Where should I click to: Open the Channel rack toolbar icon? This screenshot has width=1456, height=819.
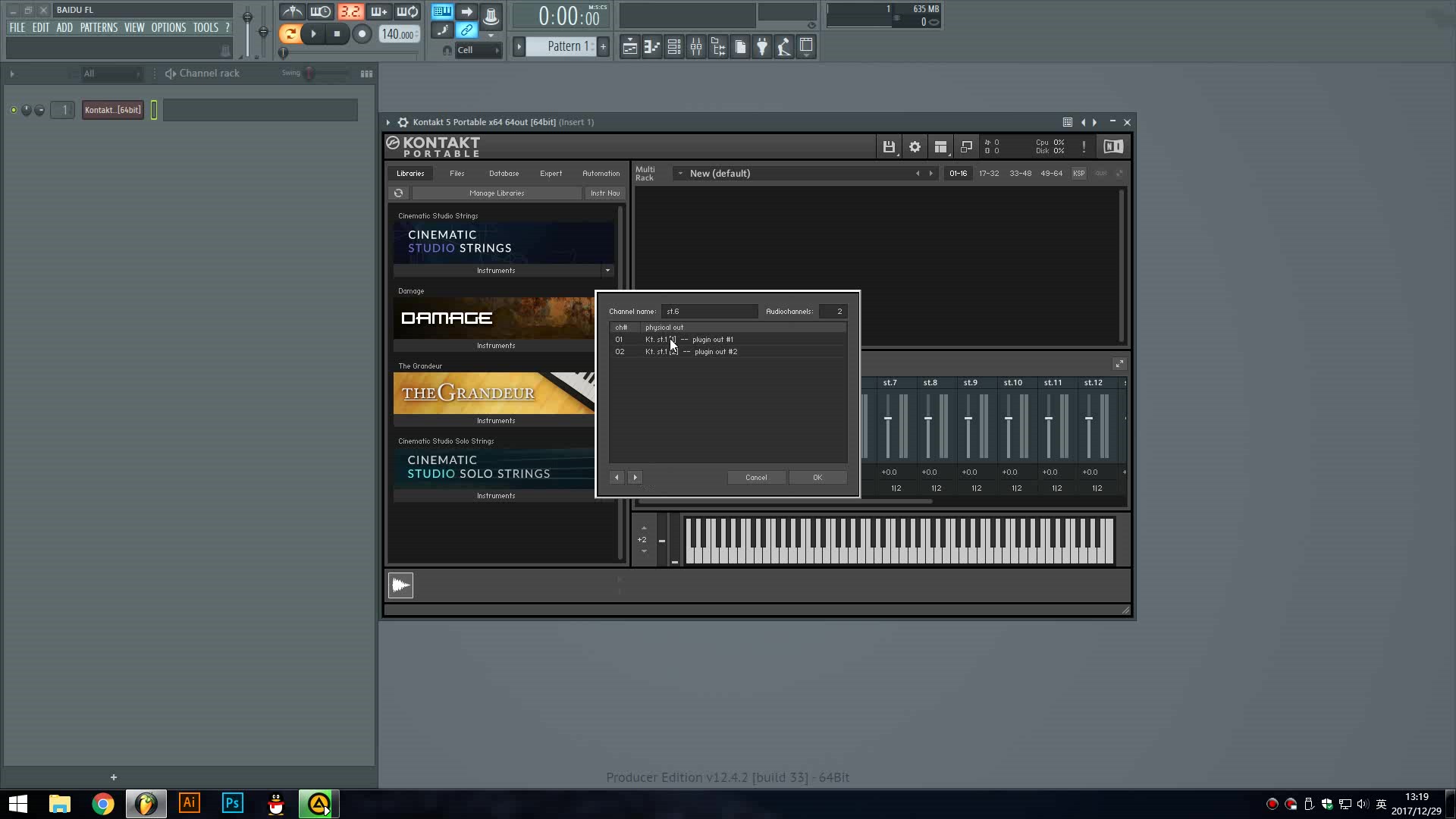click(673, 47)
